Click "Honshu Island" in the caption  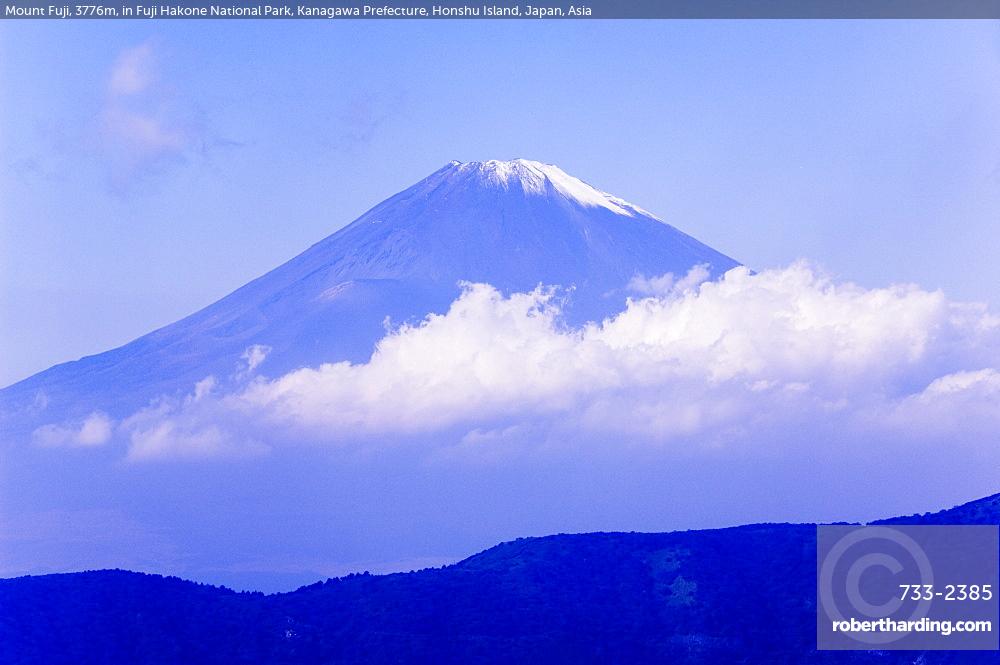coord(472,10)
